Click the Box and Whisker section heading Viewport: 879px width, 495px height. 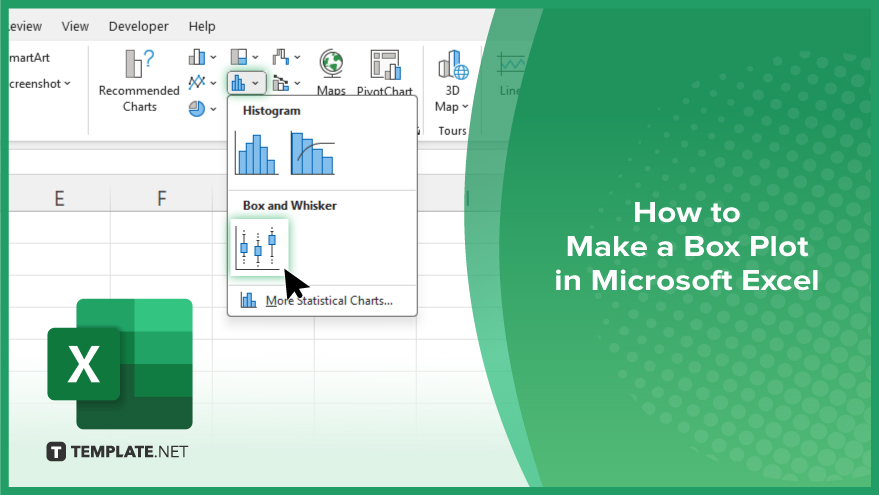pos(290,206)
